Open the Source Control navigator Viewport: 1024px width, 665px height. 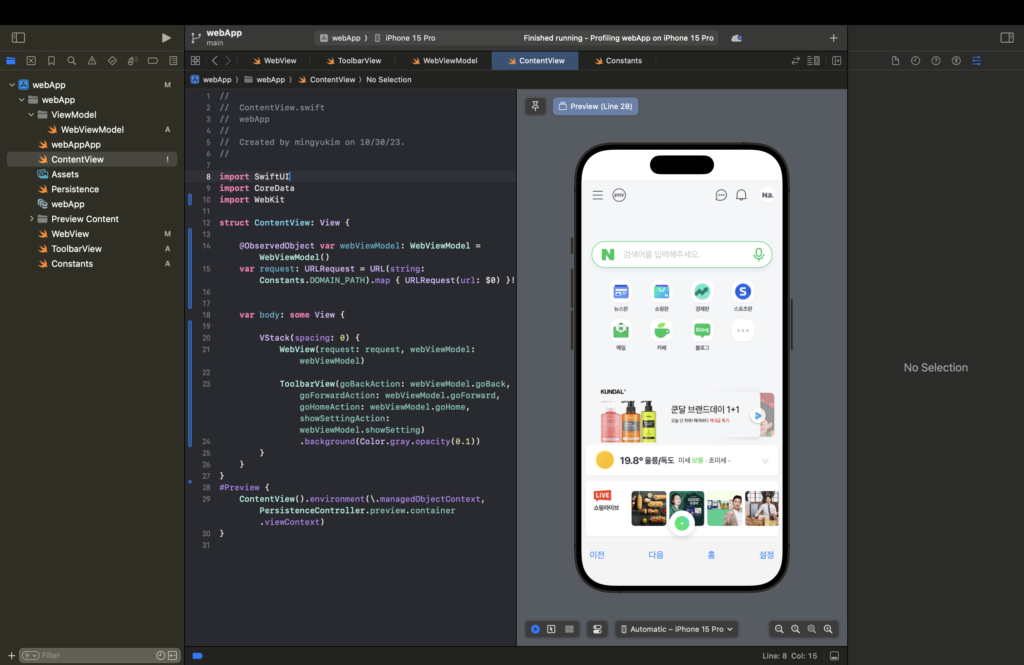tap(31, 61)
